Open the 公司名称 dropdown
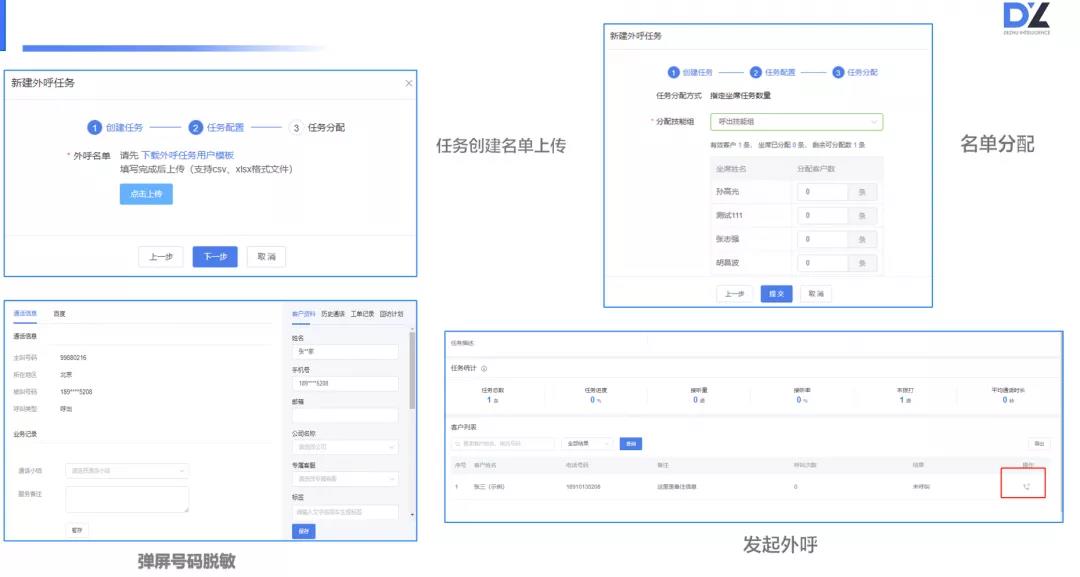1080x577 pixels. 345,448
